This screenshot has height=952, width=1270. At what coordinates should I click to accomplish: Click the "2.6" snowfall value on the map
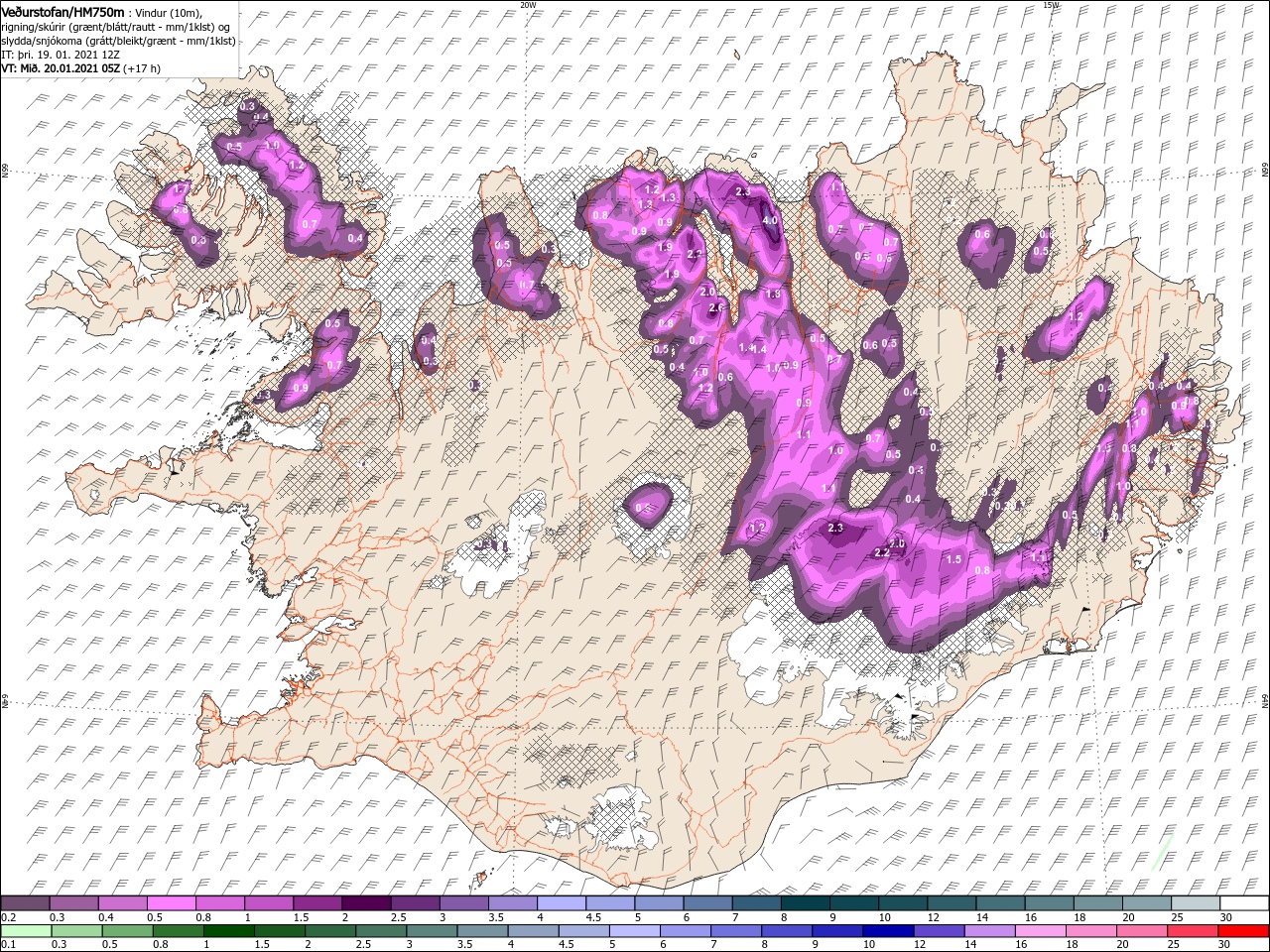coord(716,307)
